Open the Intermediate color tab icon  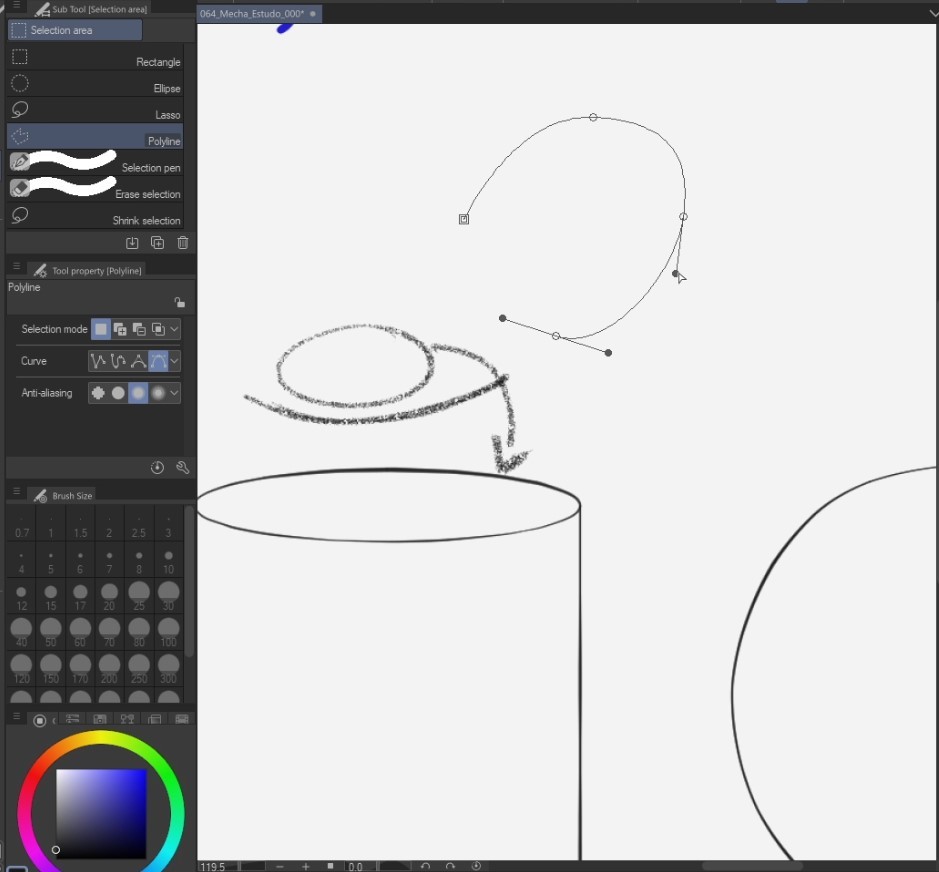[128, 719]
